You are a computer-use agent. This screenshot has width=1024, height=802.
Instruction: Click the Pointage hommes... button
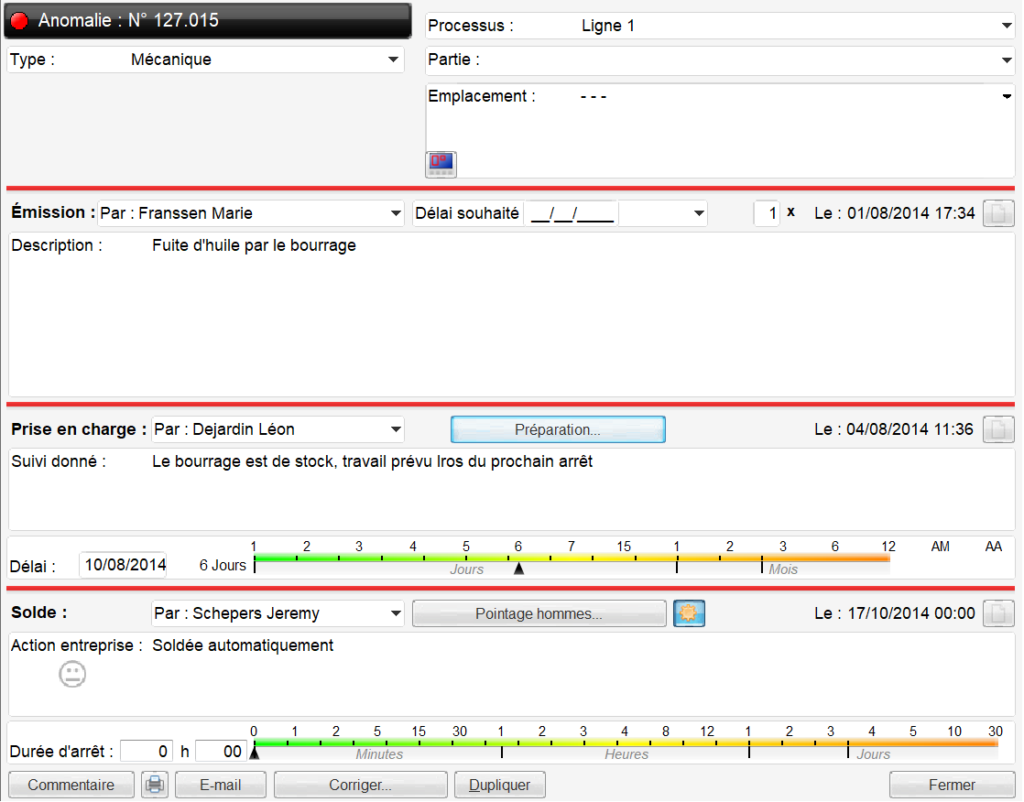(x=539, y=613)
